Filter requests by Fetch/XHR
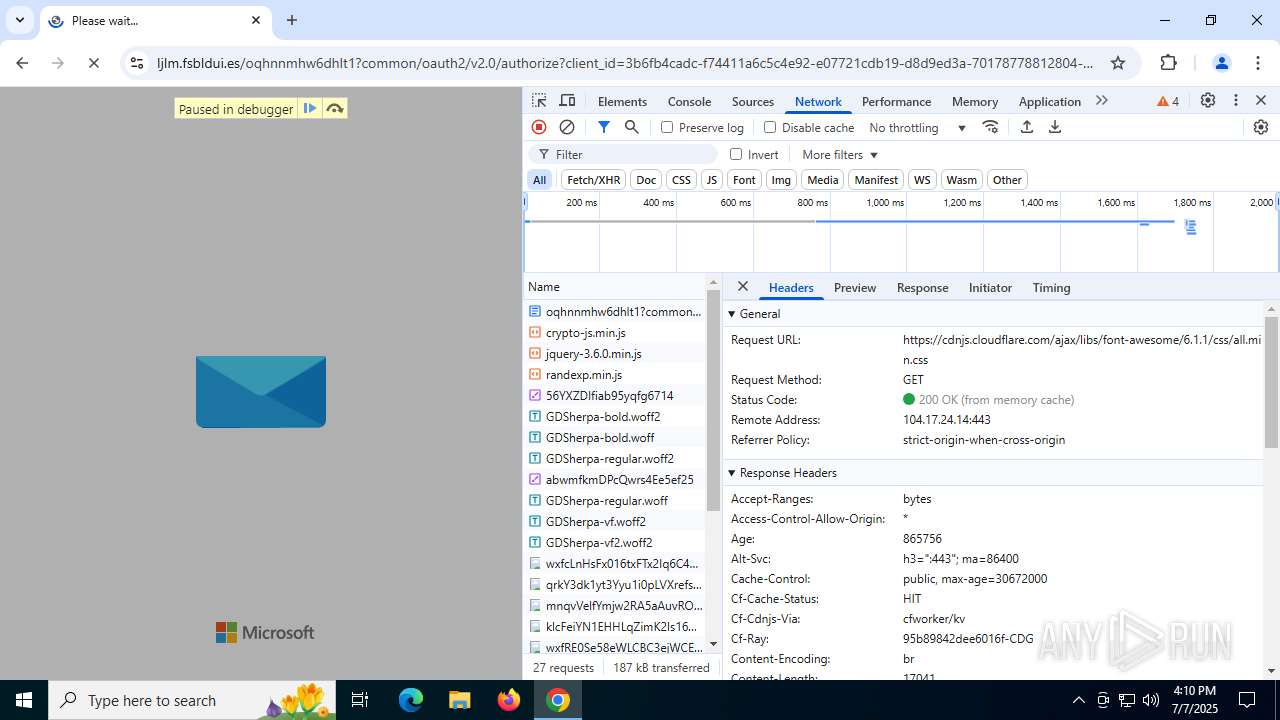Screen dimensions: 1280x720 point(593,180)
